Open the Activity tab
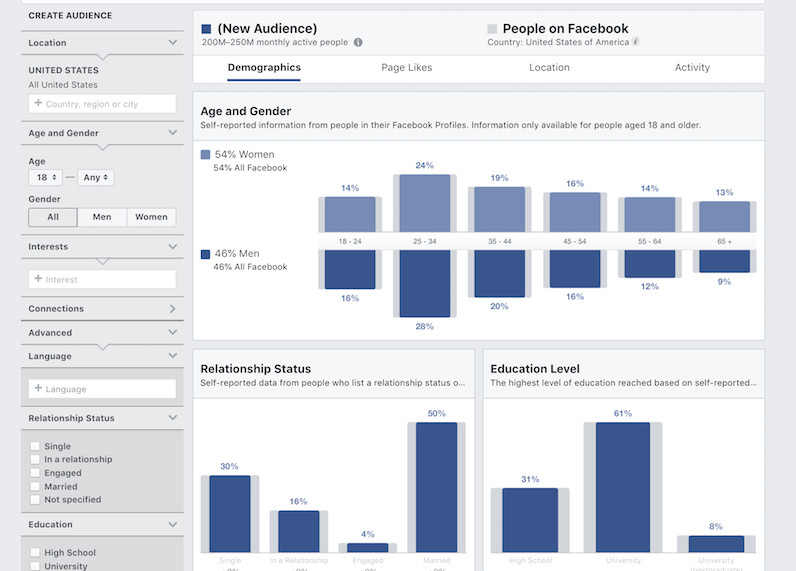Viewport: 796px width, 571px height. point(692,68)
